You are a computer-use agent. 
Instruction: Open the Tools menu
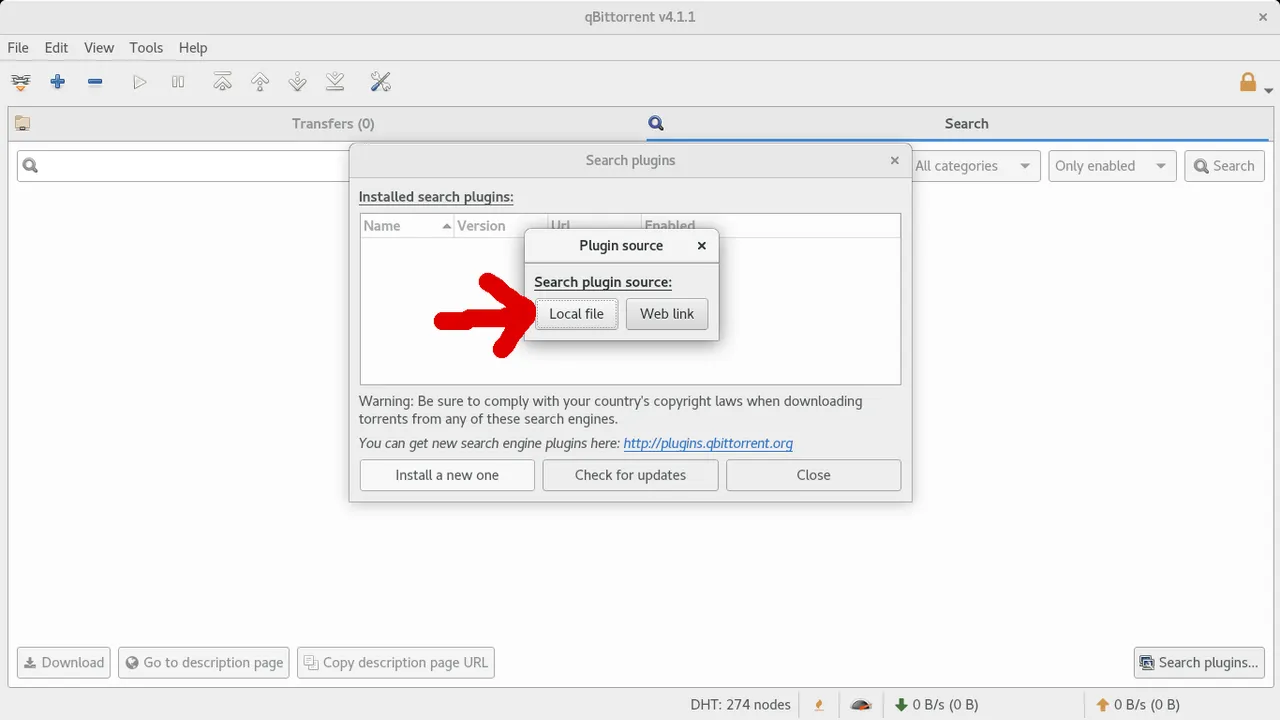coord(146,47)
